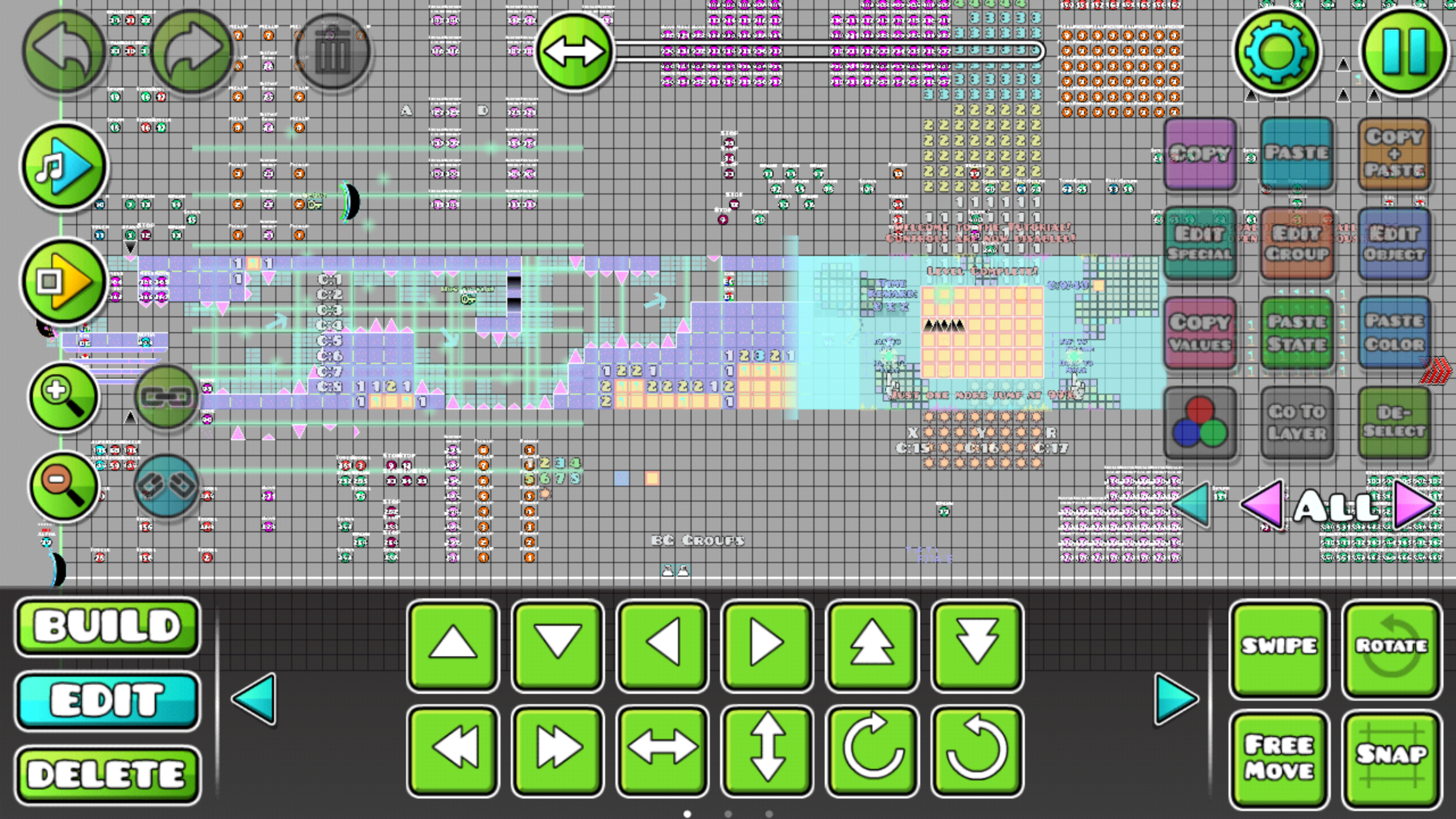Move object far left with double arrow

(x=453, y=750)
